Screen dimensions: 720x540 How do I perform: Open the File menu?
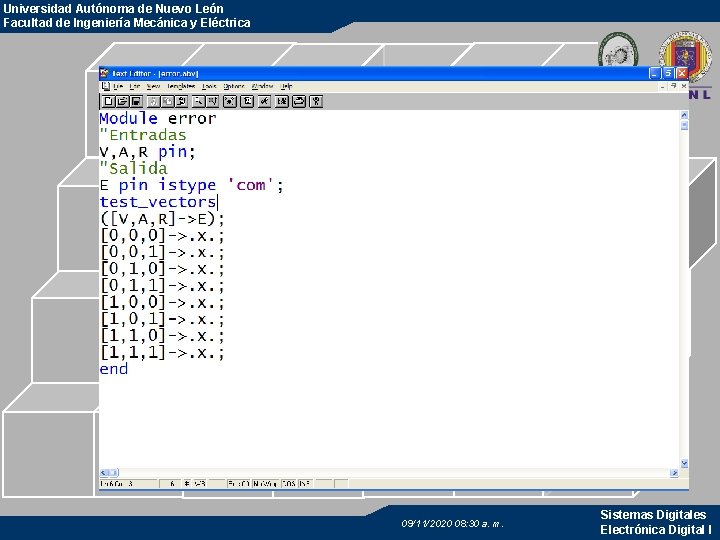[118, 86]
